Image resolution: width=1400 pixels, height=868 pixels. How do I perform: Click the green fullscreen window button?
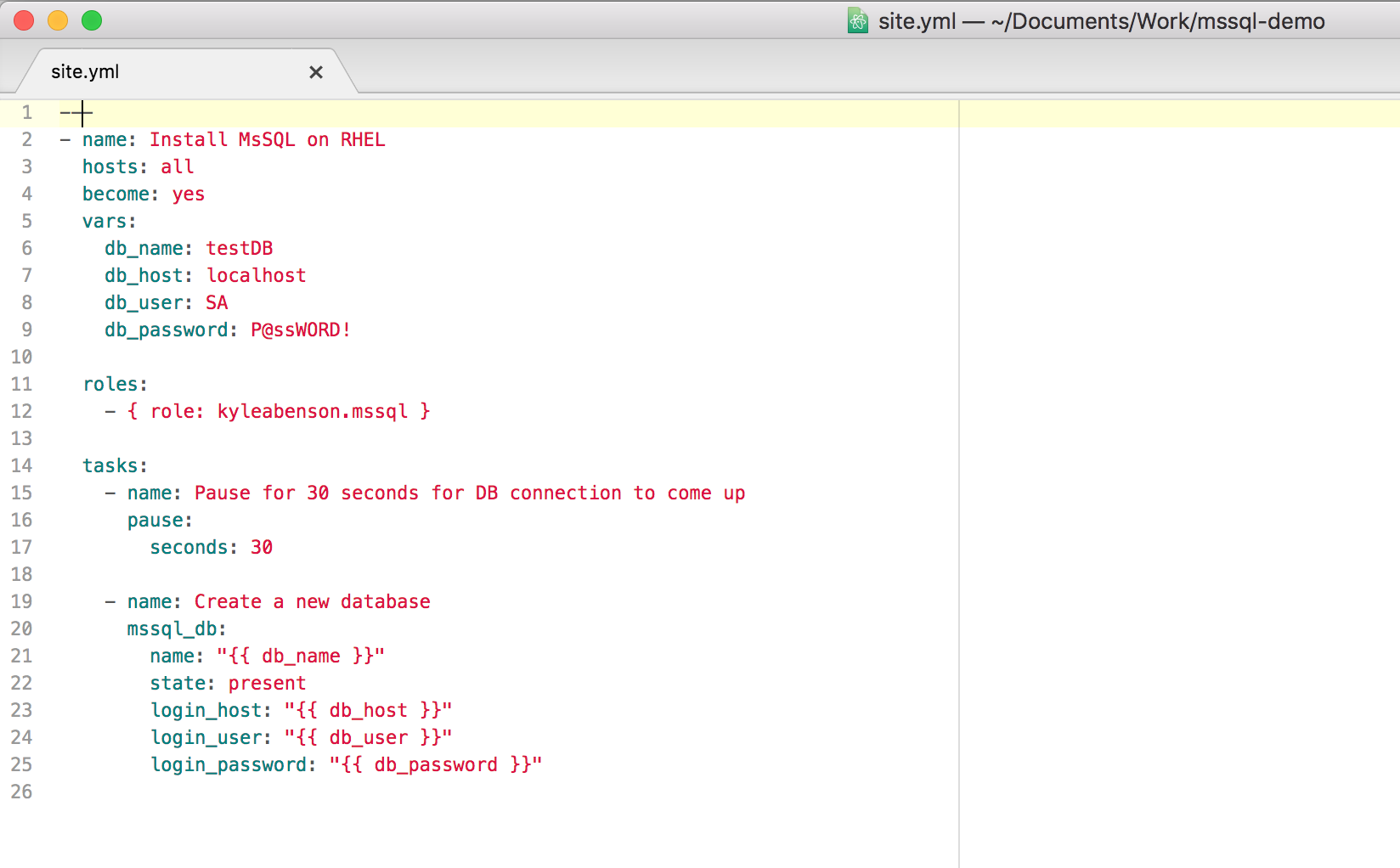click(x=92, y=20)
